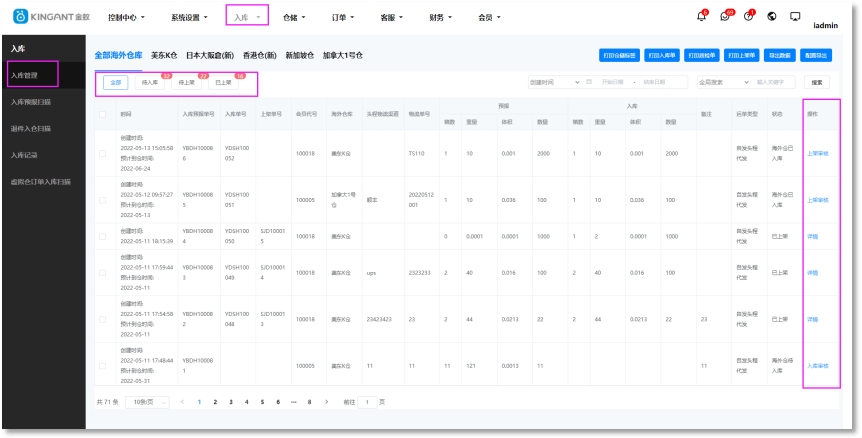The width and height of the screenshot is (862, 438).
Task: Go to next page arrow in pagination
Action: (x=326, y=402)
